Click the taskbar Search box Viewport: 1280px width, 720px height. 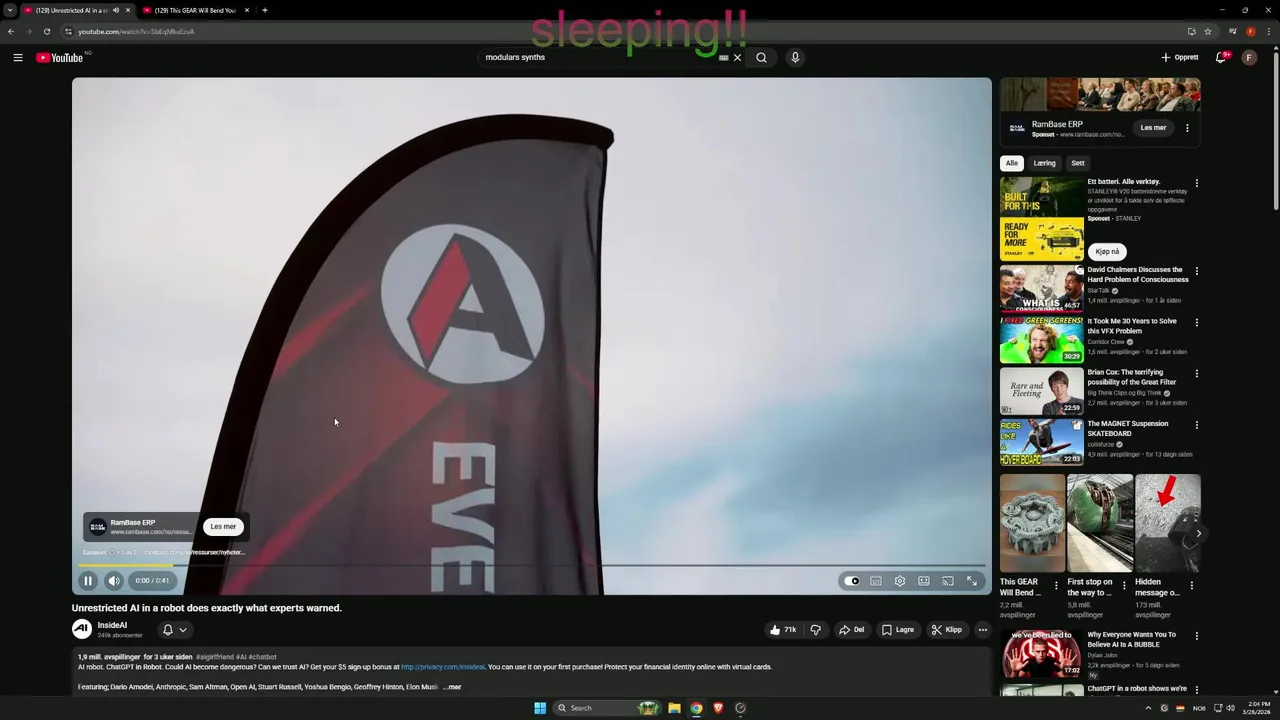tap(608, 708)
